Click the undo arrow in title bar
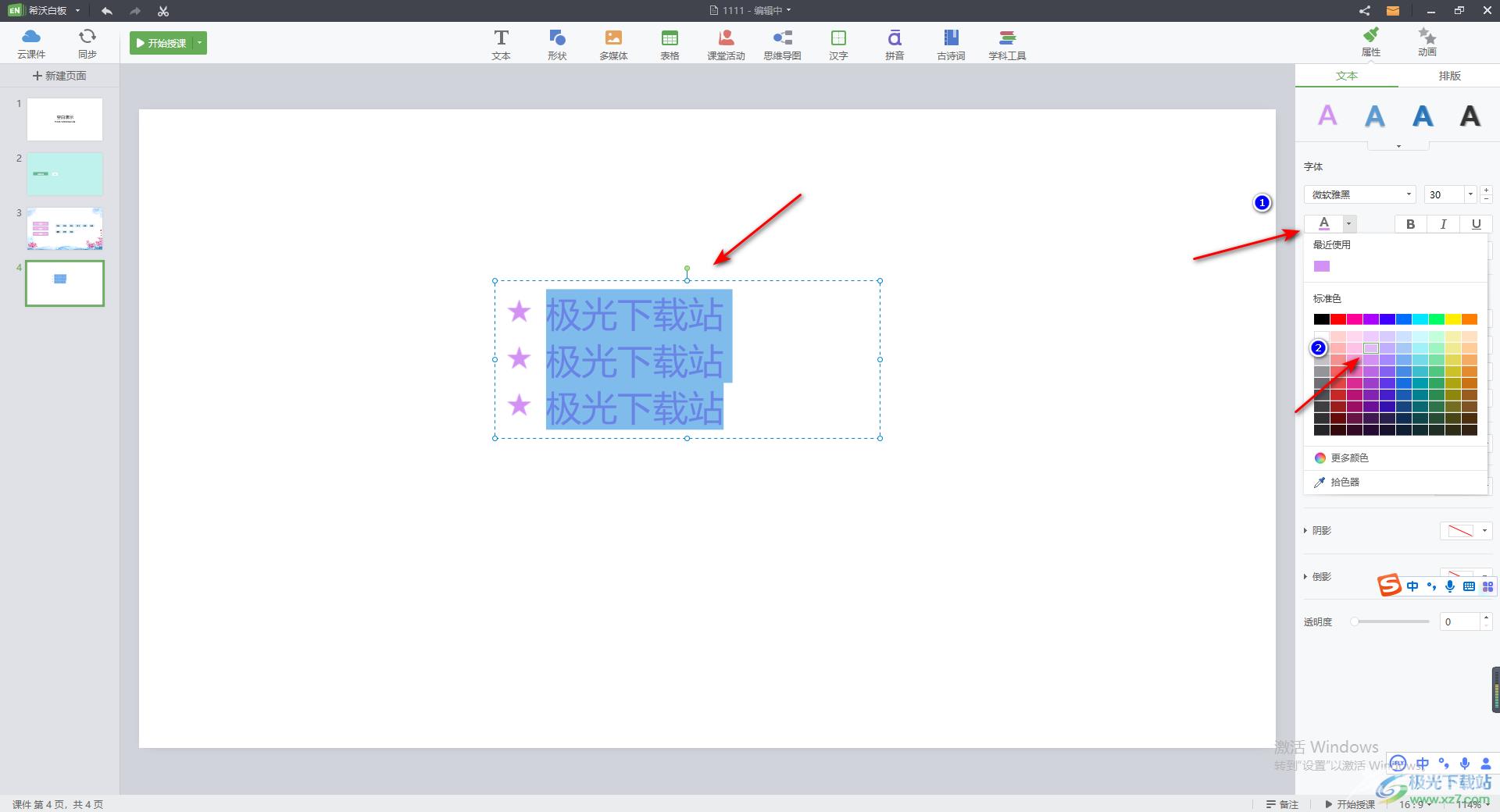The height and width of the screenshot is (812, 1500). (x=107, y=11)
